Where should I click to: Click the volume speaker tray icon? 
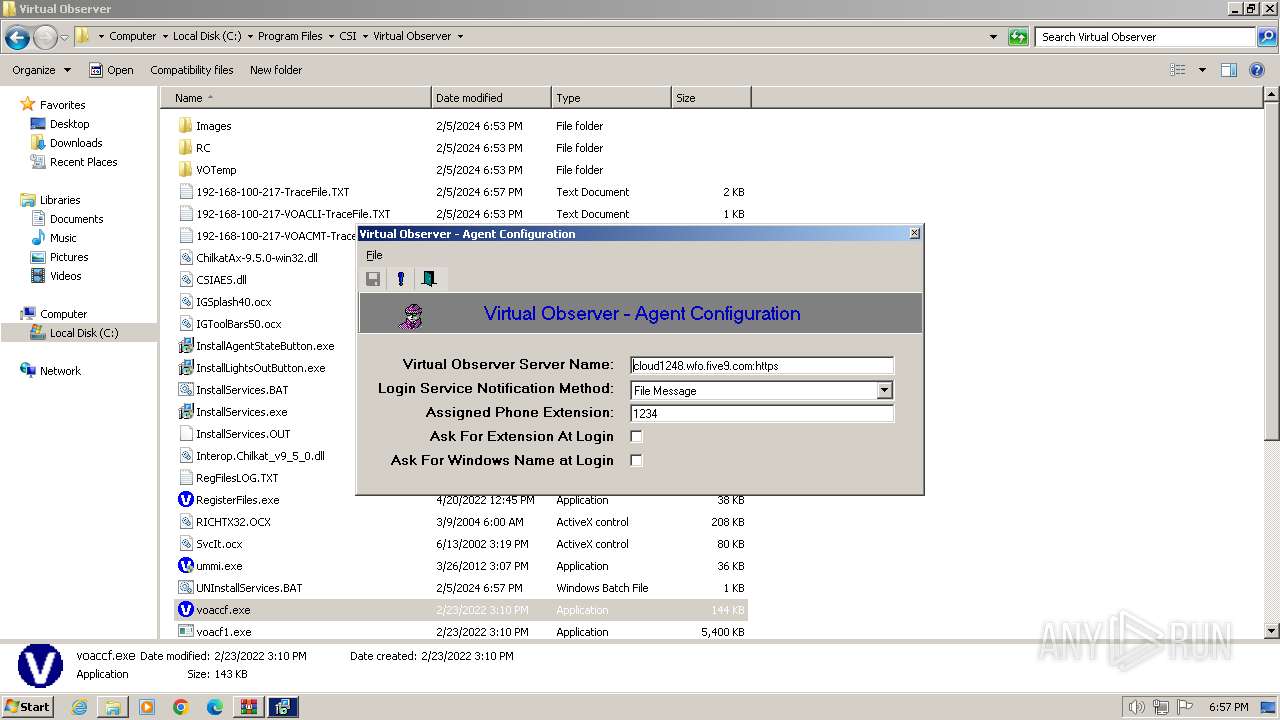[1136, 707]
